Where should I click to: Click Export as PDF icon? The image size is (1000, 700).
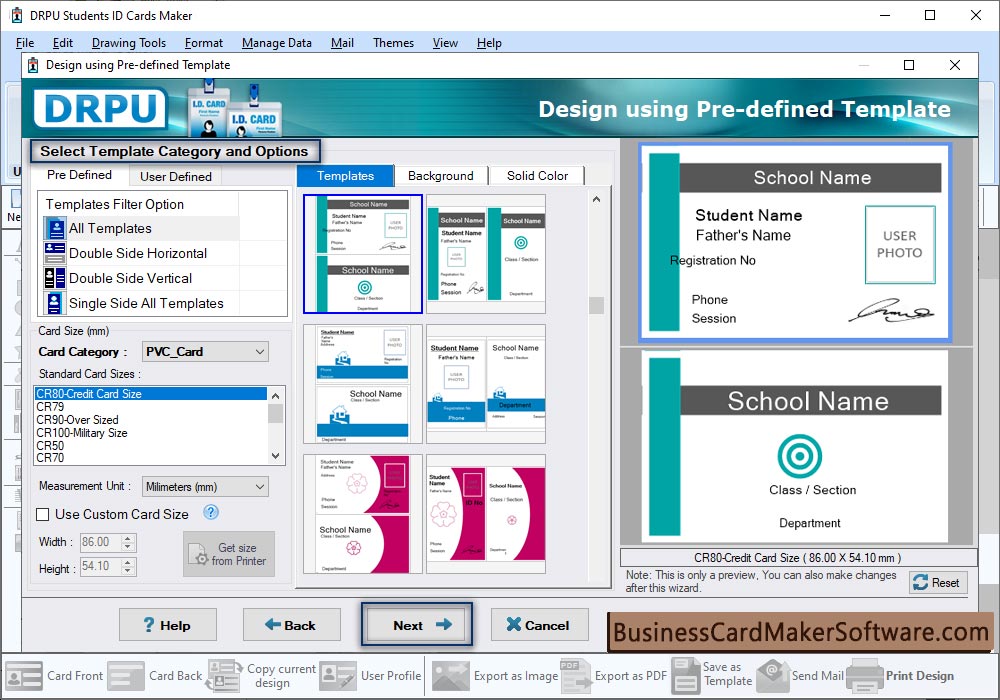click(576, 676)
